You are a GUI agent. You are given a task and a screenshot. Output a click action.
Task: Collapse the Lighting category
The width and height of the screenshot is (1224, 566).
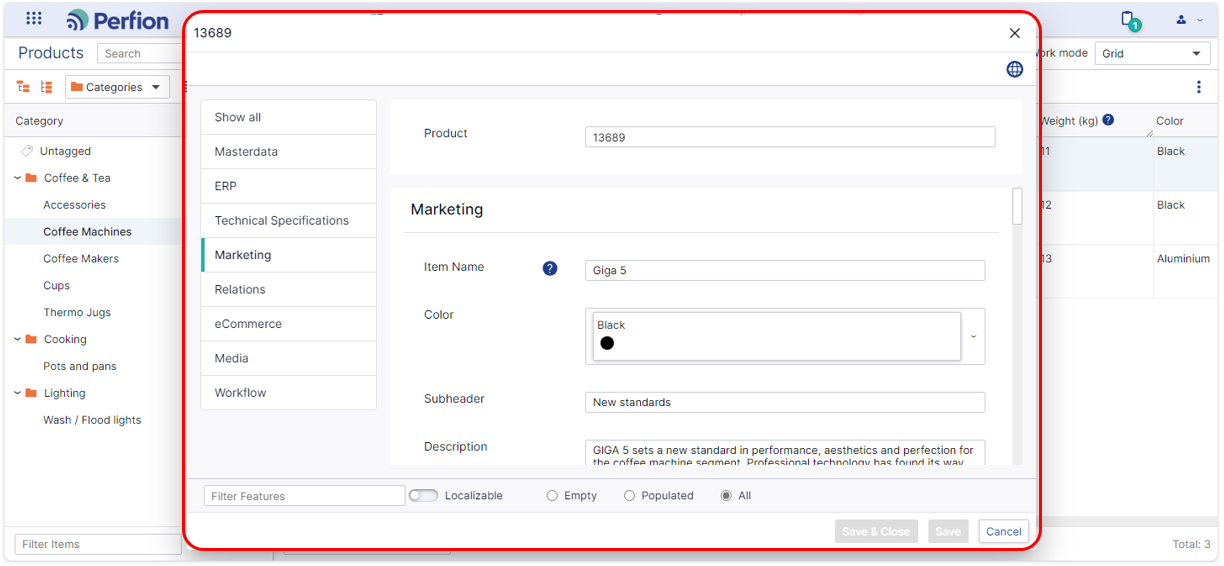tap(17, 393)
